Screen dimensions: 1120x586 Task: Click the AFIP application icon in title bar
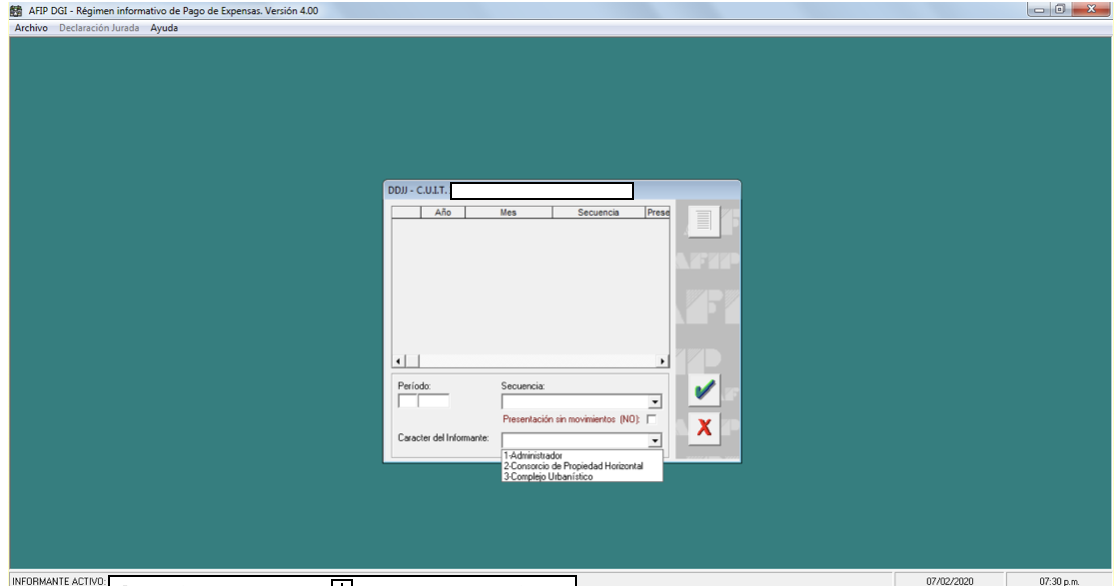coord(7,10)
